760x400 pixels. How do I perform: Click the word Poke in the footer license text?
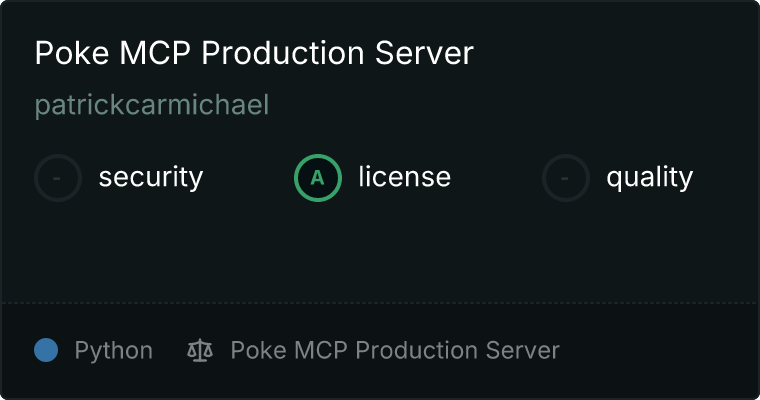pos(254,351)
